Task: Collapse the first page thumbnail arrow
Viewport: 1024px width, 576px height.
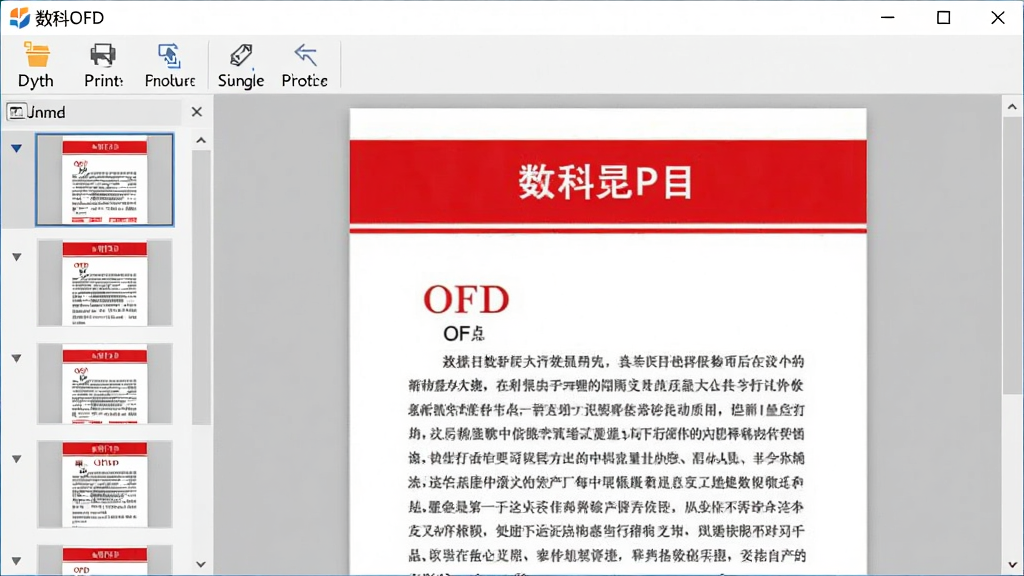Action: tap(16, 149)
